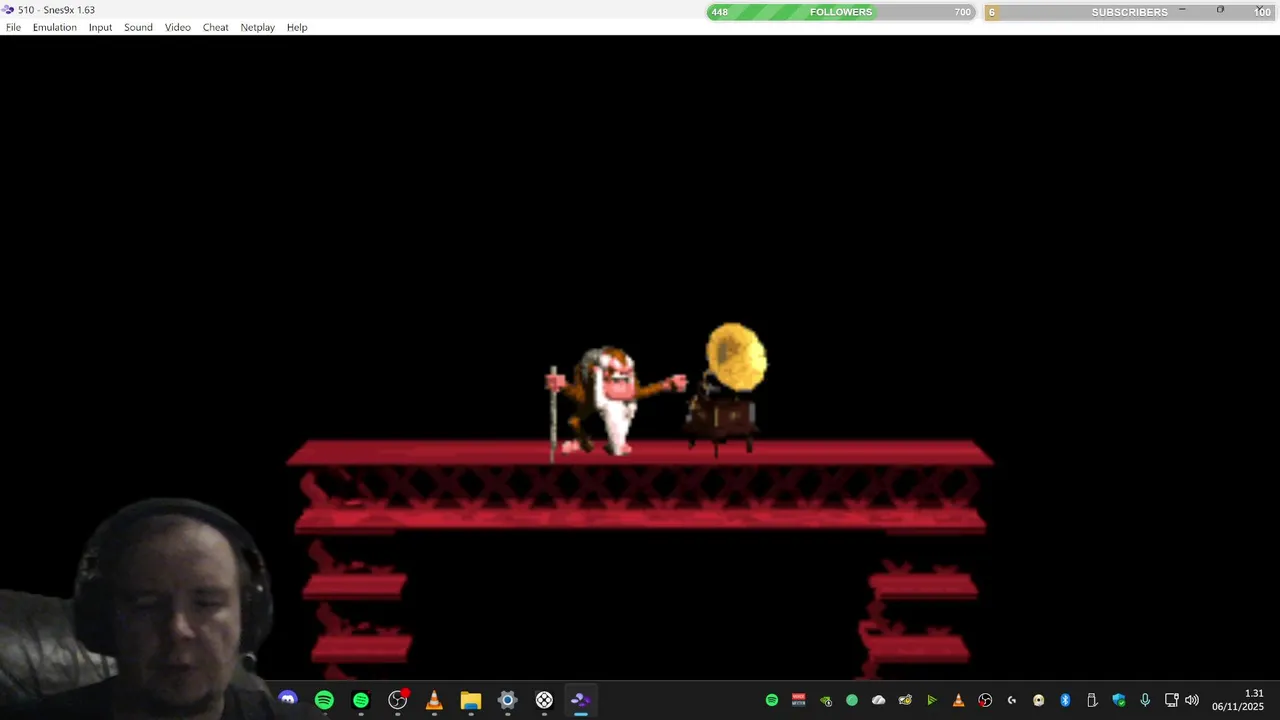The image size is (1280, 720).
Task: Open the Help menu
Action: tap(297, 27)
